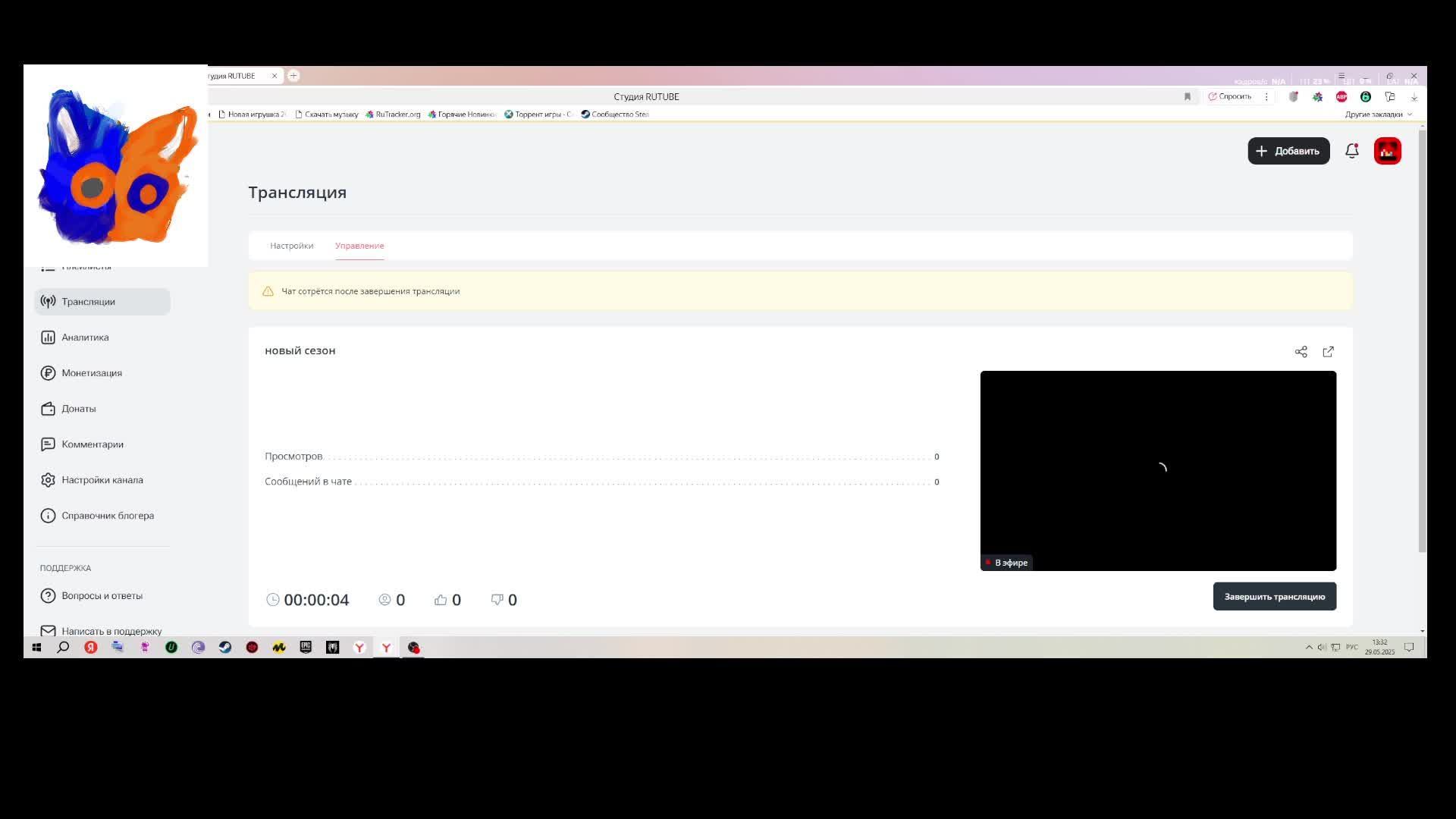Click the 00:00:04 stream duration
Viewport: 1456px width, 819px height.
[316, 600]
